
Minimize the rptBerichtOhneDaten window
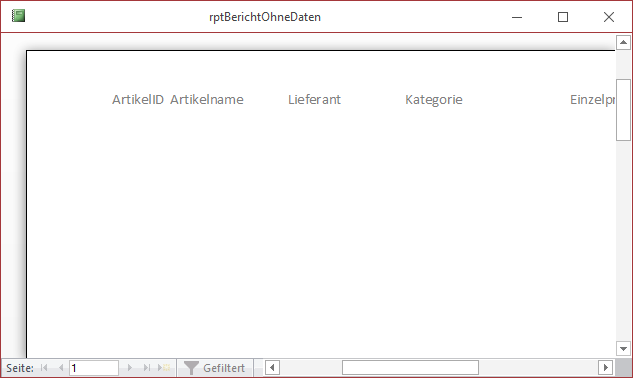click(517, 17)
